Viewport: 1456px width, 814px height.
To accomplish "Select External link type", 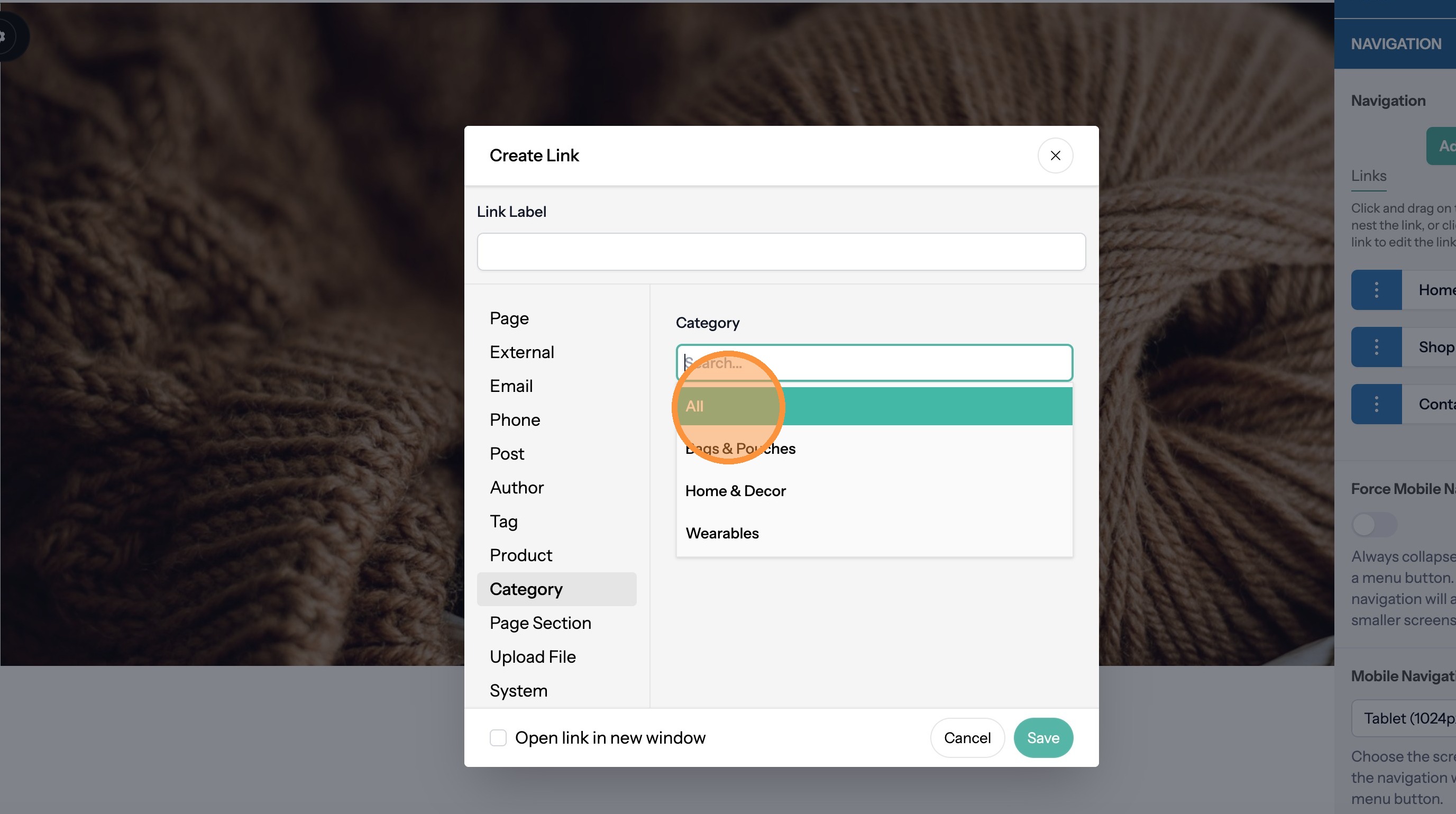I will pos(521,352).
